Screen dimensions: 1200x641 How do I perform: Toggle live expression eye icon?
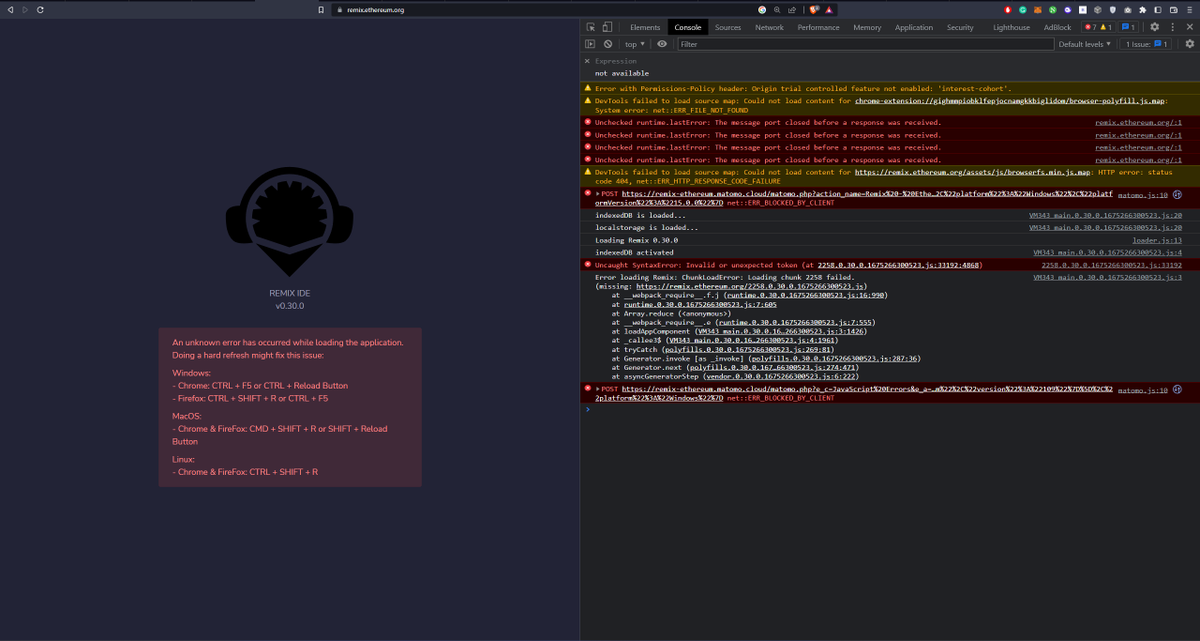coord(661,44)
